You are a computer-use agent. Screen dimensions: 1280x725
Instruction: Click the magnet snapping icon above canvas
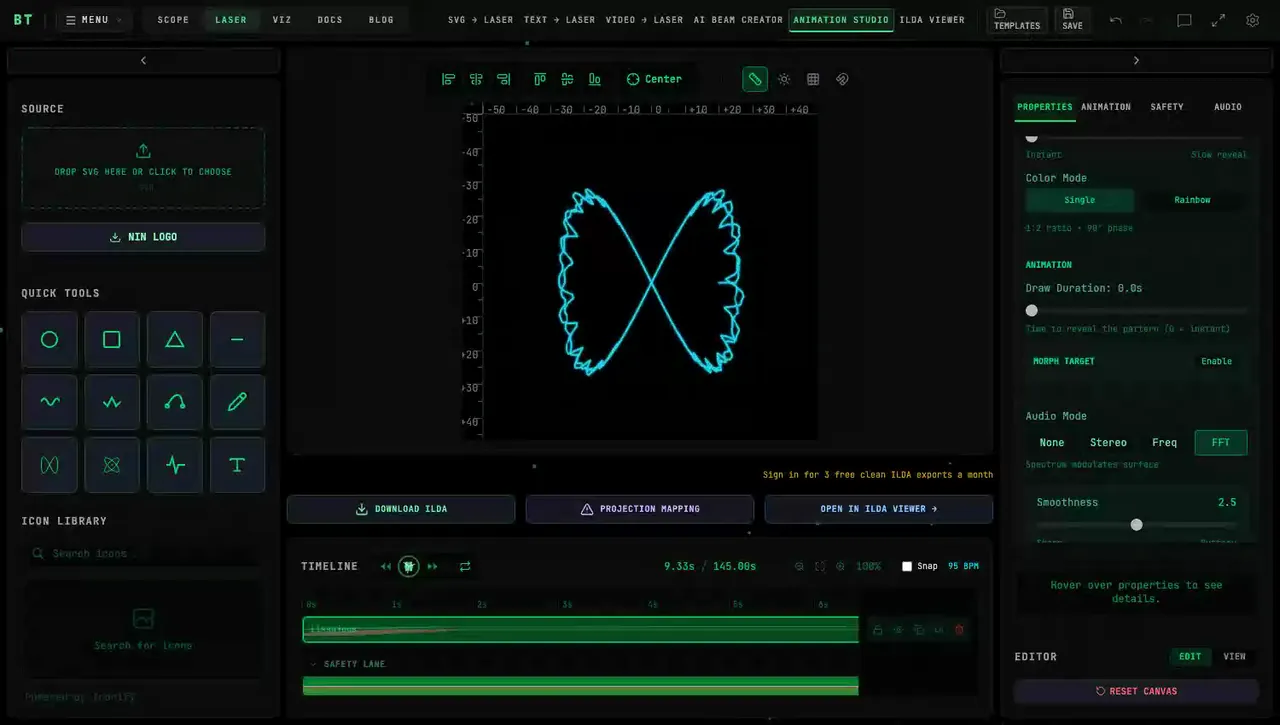click(842, 79)
